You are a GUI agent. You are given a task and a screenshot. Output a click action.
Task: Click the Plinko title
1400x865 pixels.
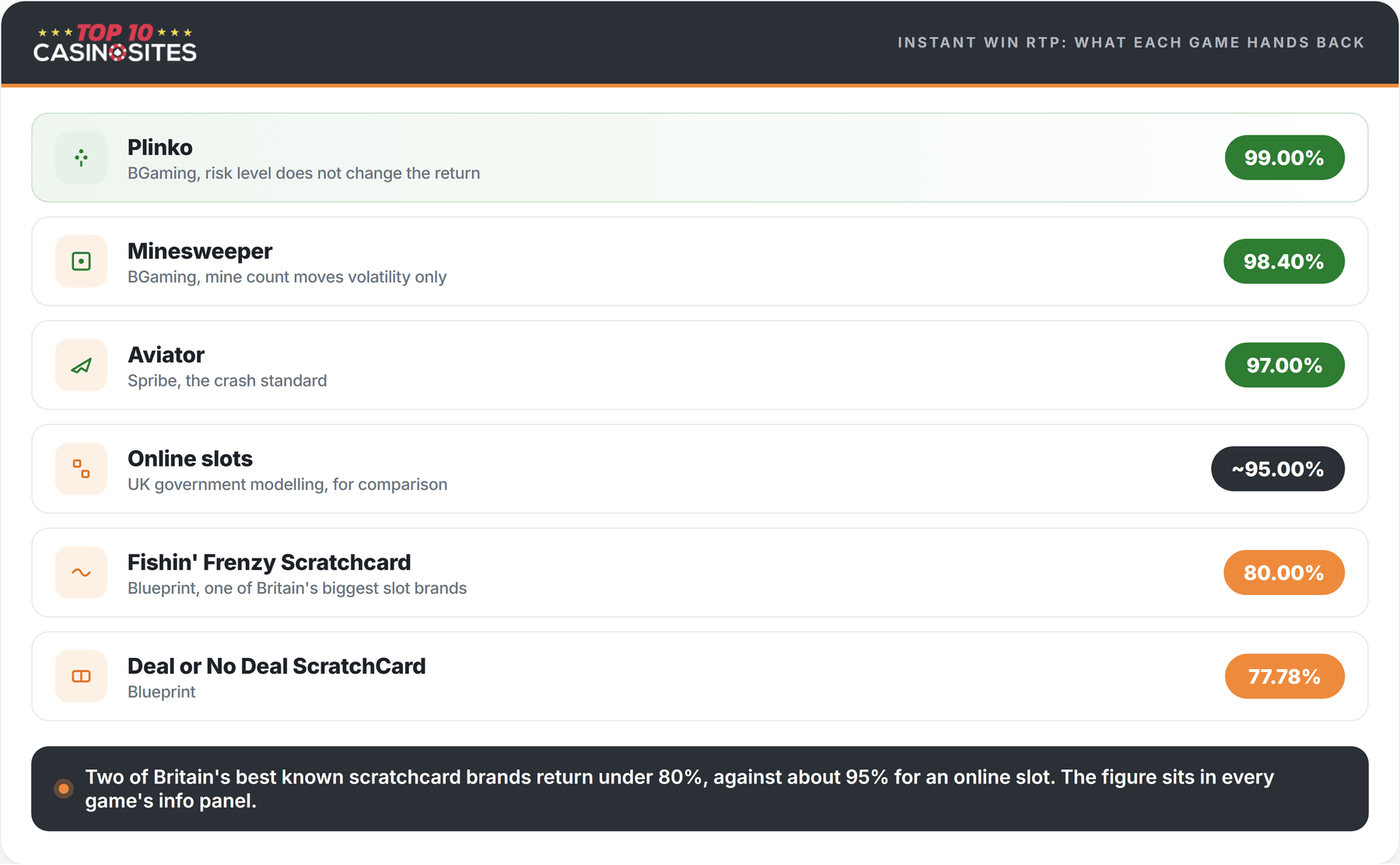(160, 148)
